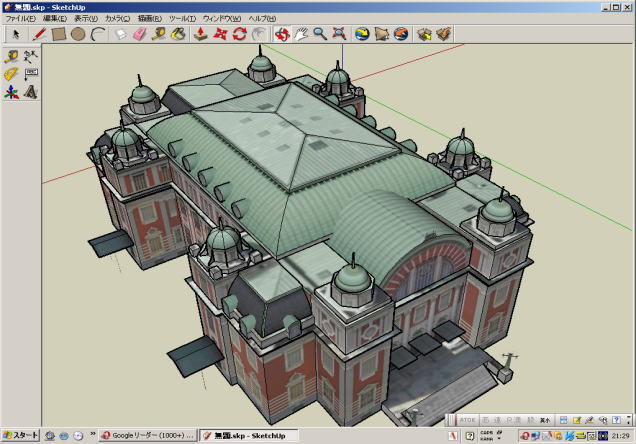Image resolution: width=636 pixels, height=444 pixels.
Task: Click the Get Current View globe icon
Action: point(362,34)
